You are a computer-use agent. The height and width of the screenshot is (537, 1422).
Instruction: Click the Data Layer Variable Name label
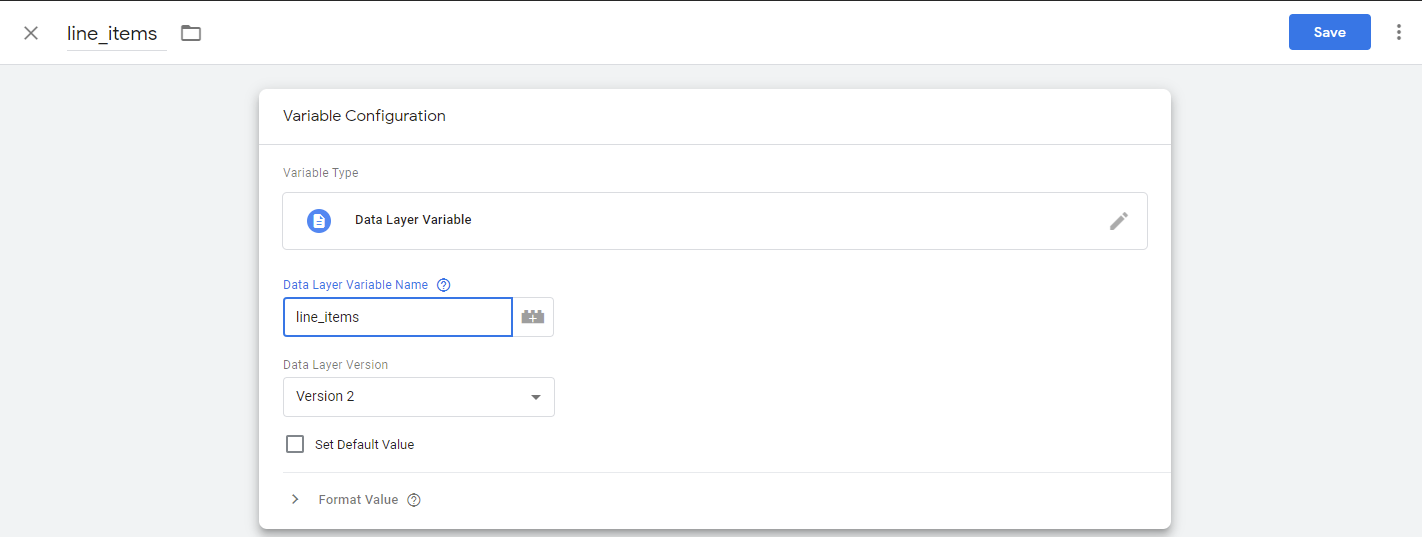tap(355, 285)
